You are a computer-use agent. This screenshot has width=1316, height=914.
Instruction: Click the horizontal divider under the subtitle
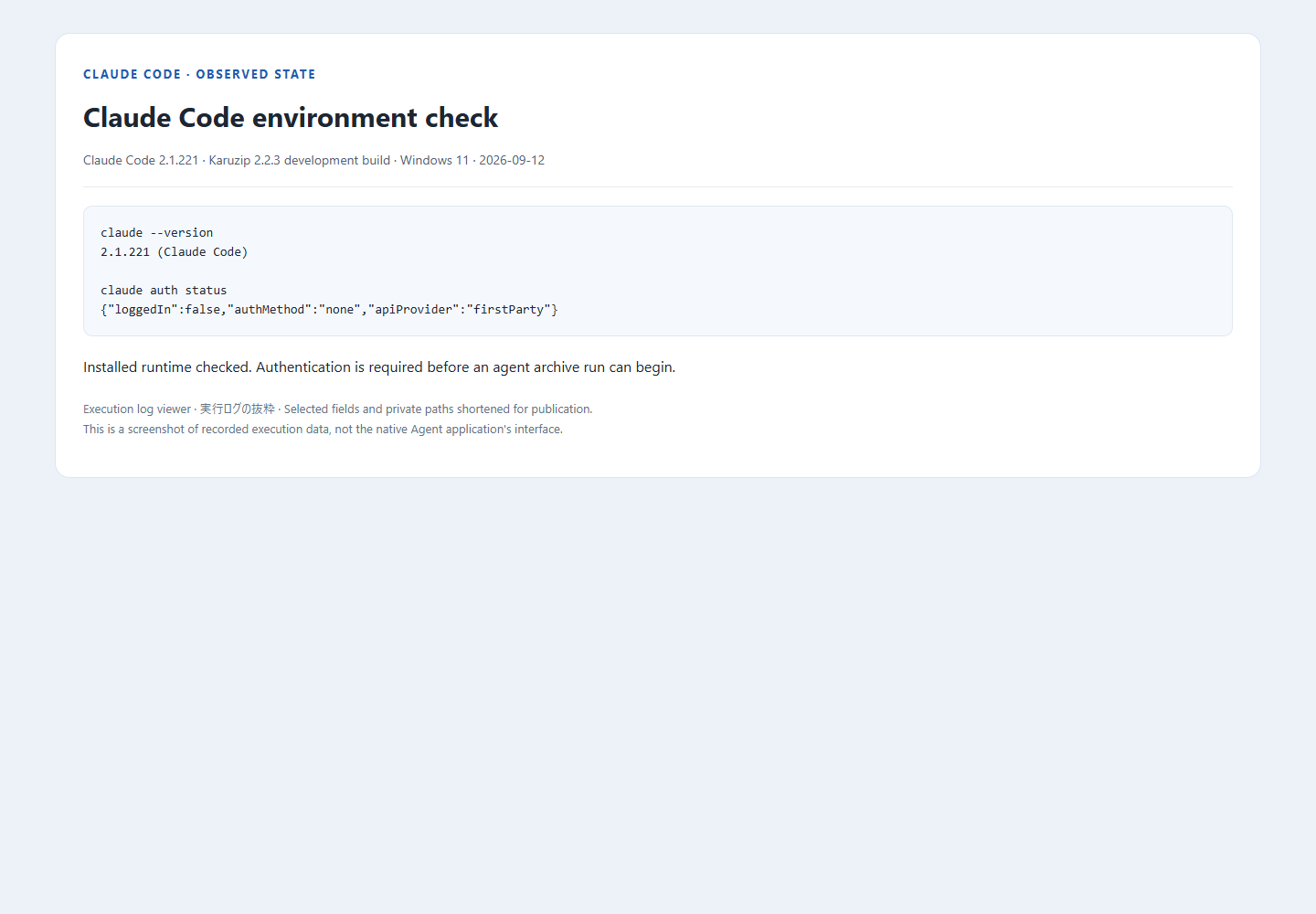pos(658,186)
